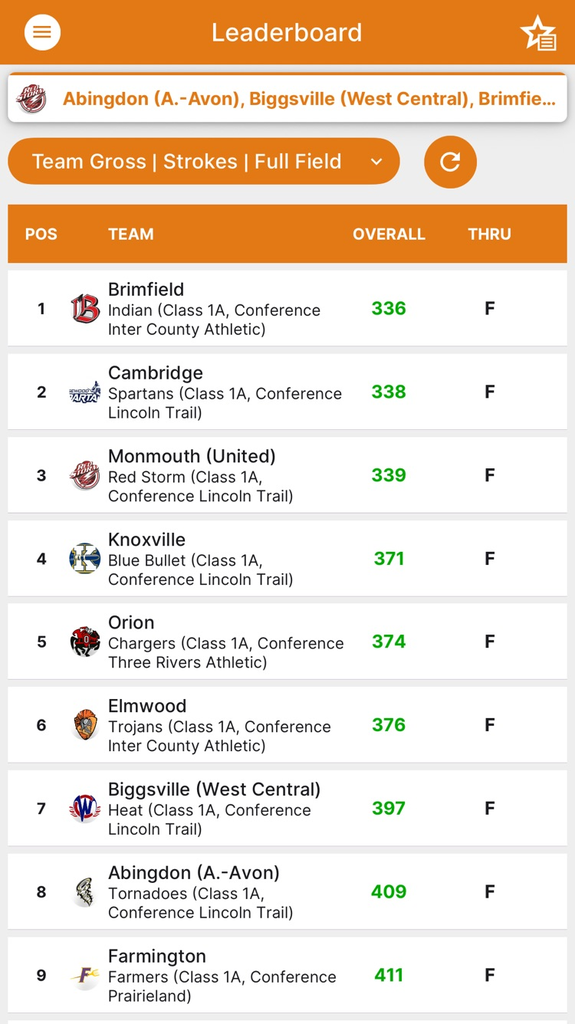Refresh the leaderboard

(450, 161)
